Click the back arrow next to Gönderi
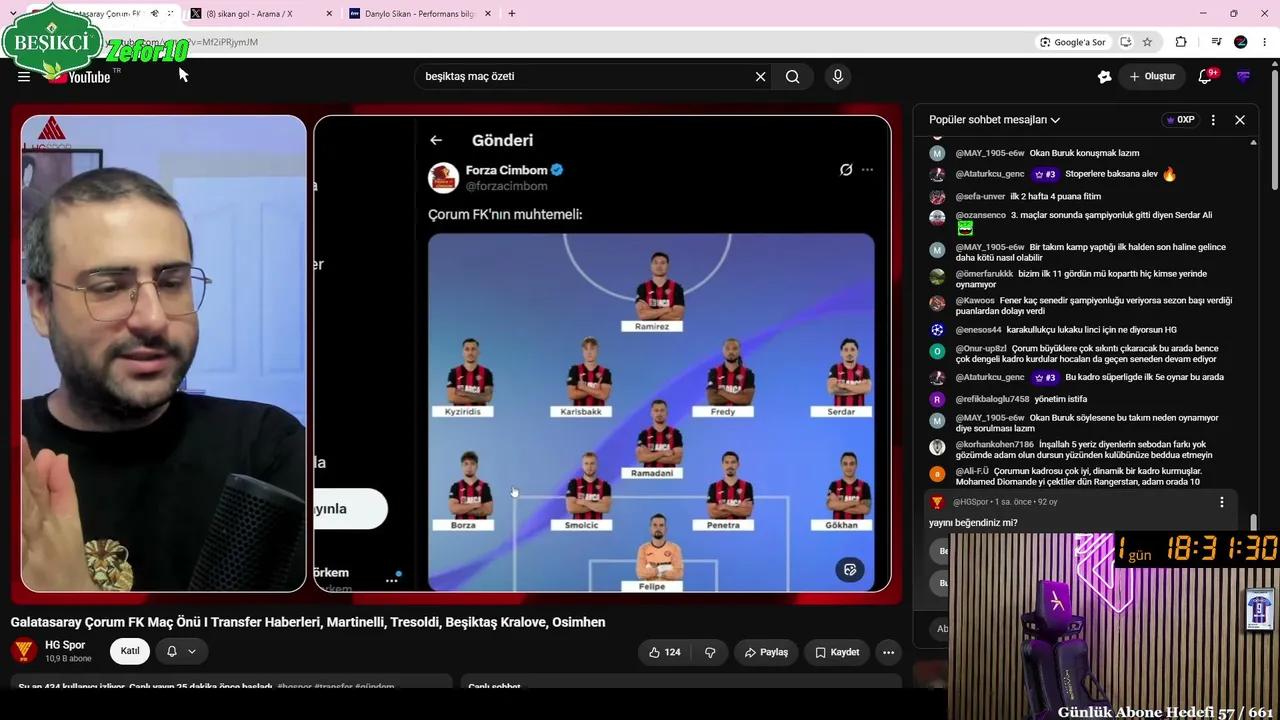 point(436,141)
